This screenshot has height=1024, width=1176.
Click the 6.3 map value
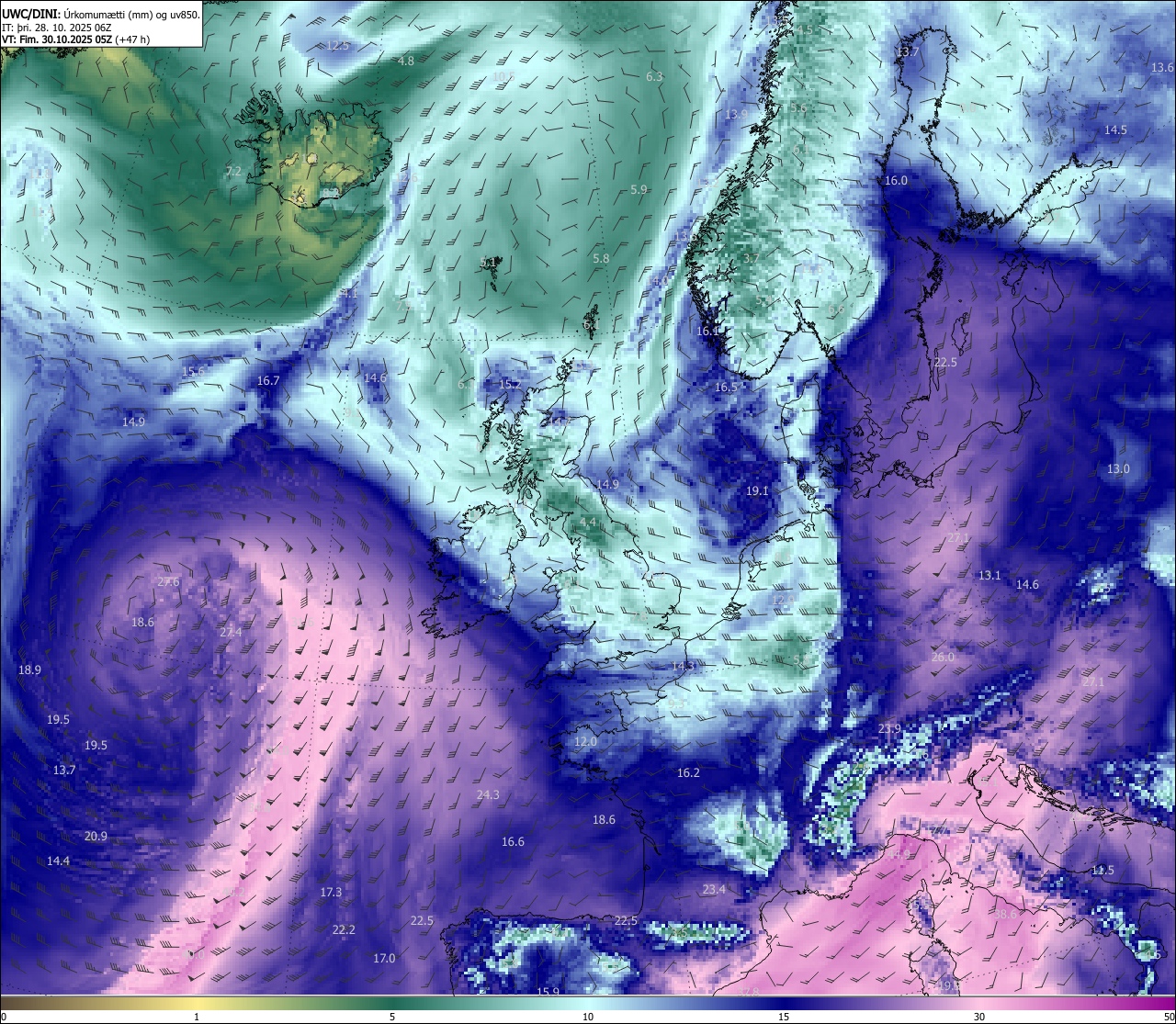pyautogui.click(x=654, y=77)
